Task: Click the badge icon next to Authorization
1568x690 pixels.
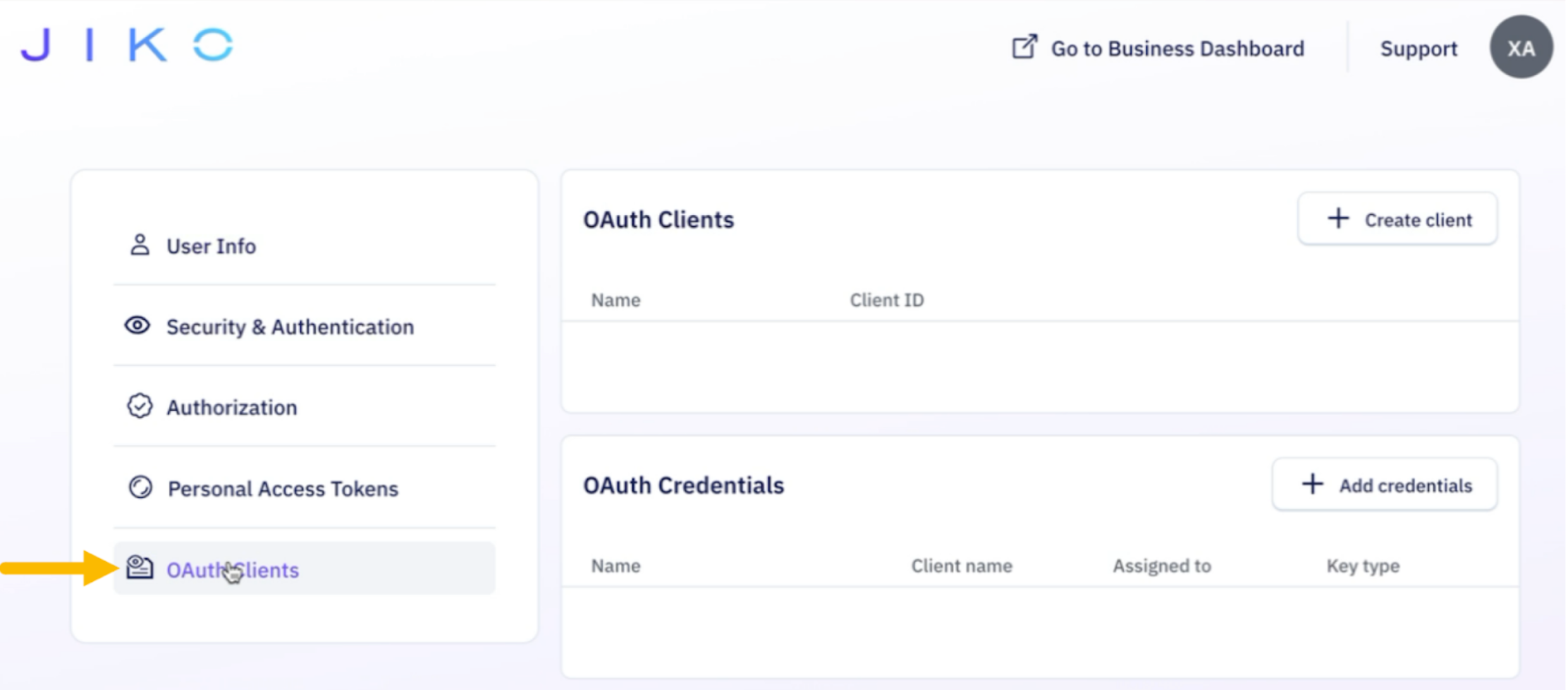Action: point(138,407)
